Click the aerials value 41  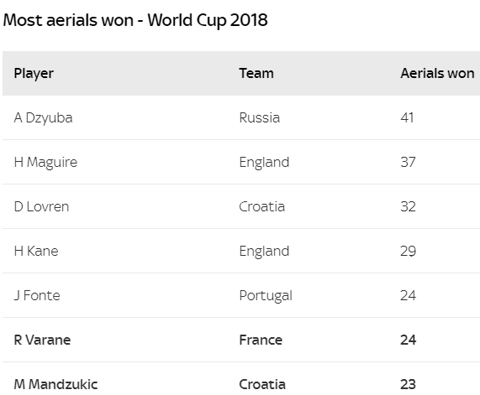click(x=407, y=118)
